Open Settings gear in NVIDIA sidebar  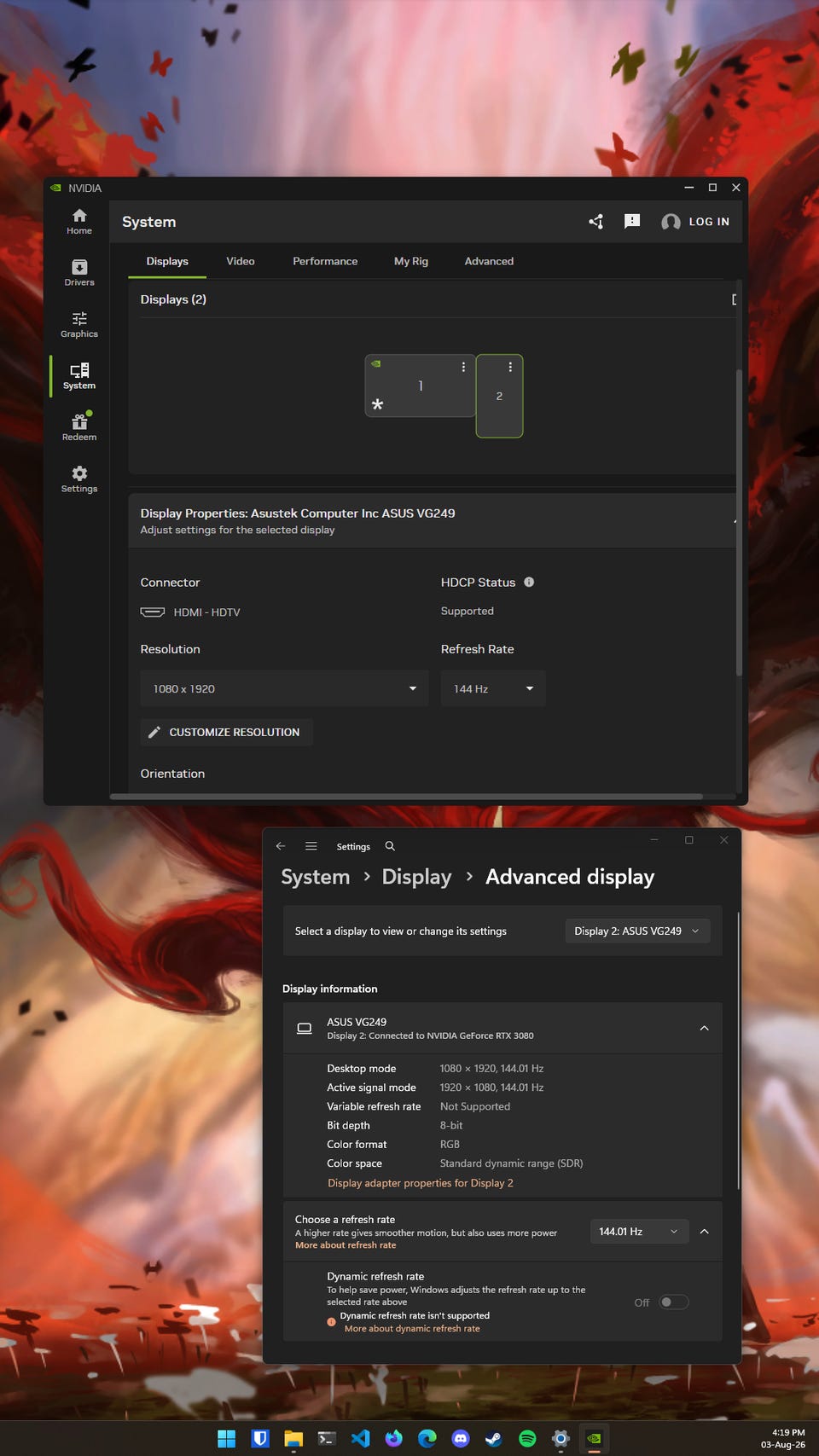pos(79,479)
